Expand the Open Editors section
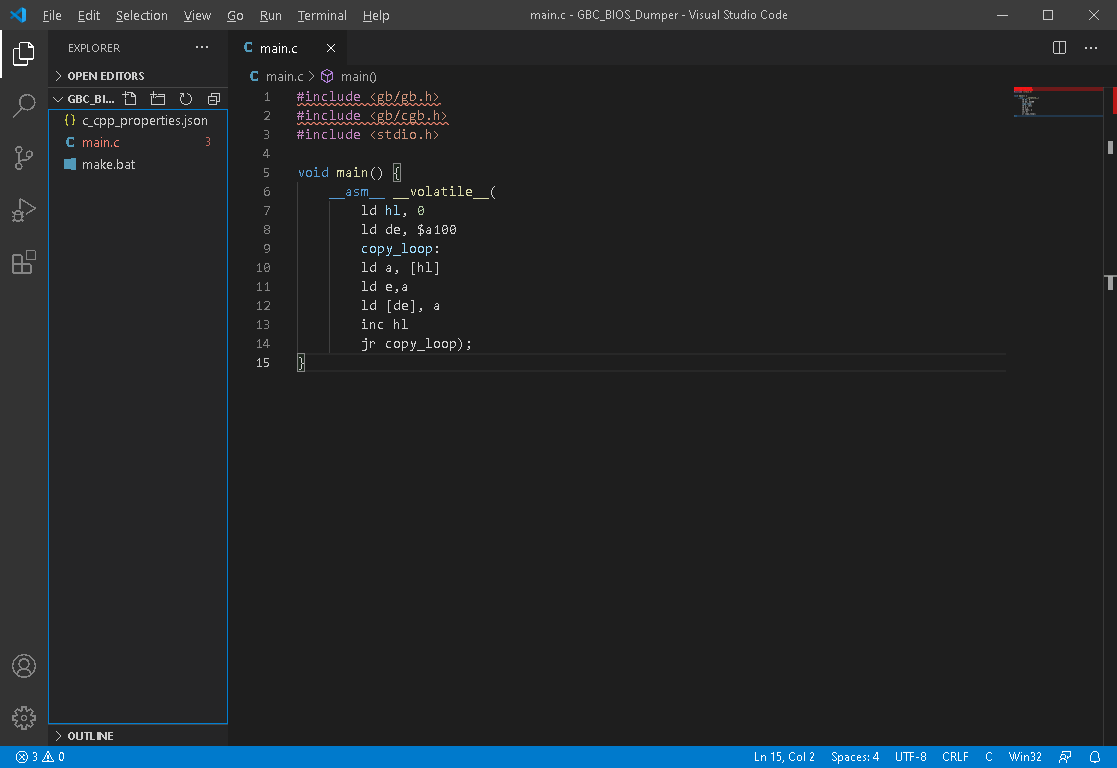This screenshot has width=1117, height=768. click(137, 76)
